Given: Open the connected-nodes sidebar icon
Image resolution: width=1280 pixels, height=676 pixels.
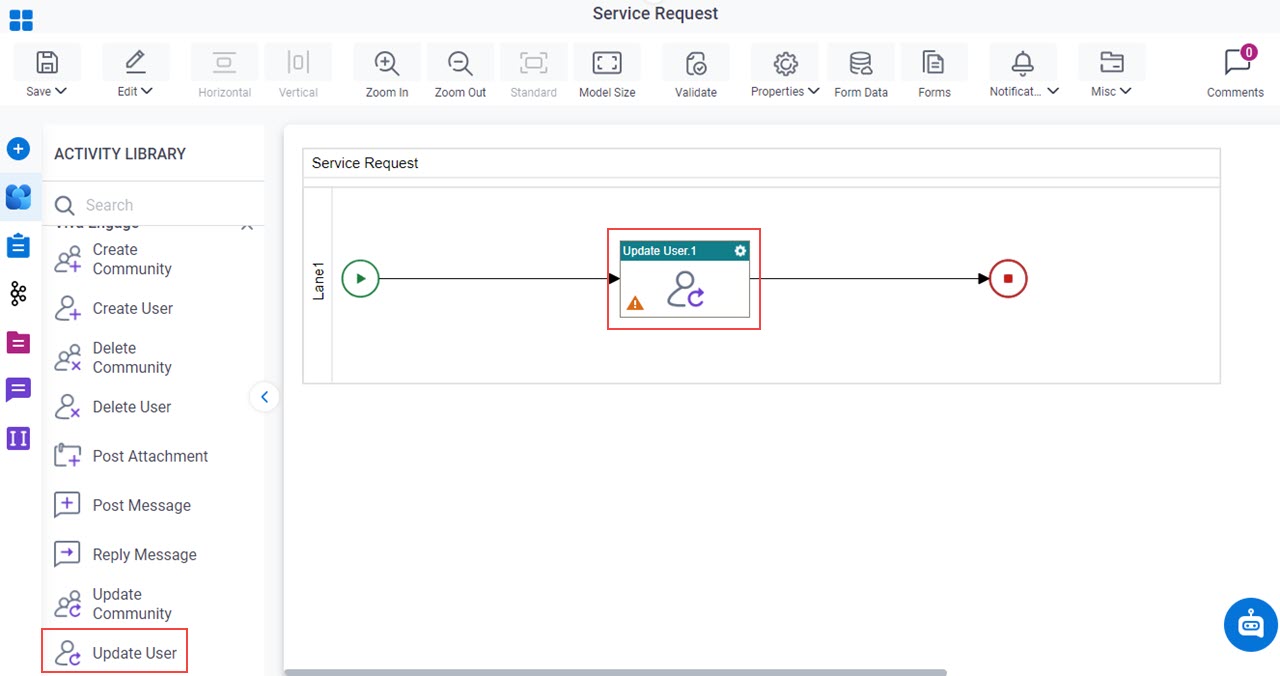Looking at the screenshot, I should click(x=18, y=293).
